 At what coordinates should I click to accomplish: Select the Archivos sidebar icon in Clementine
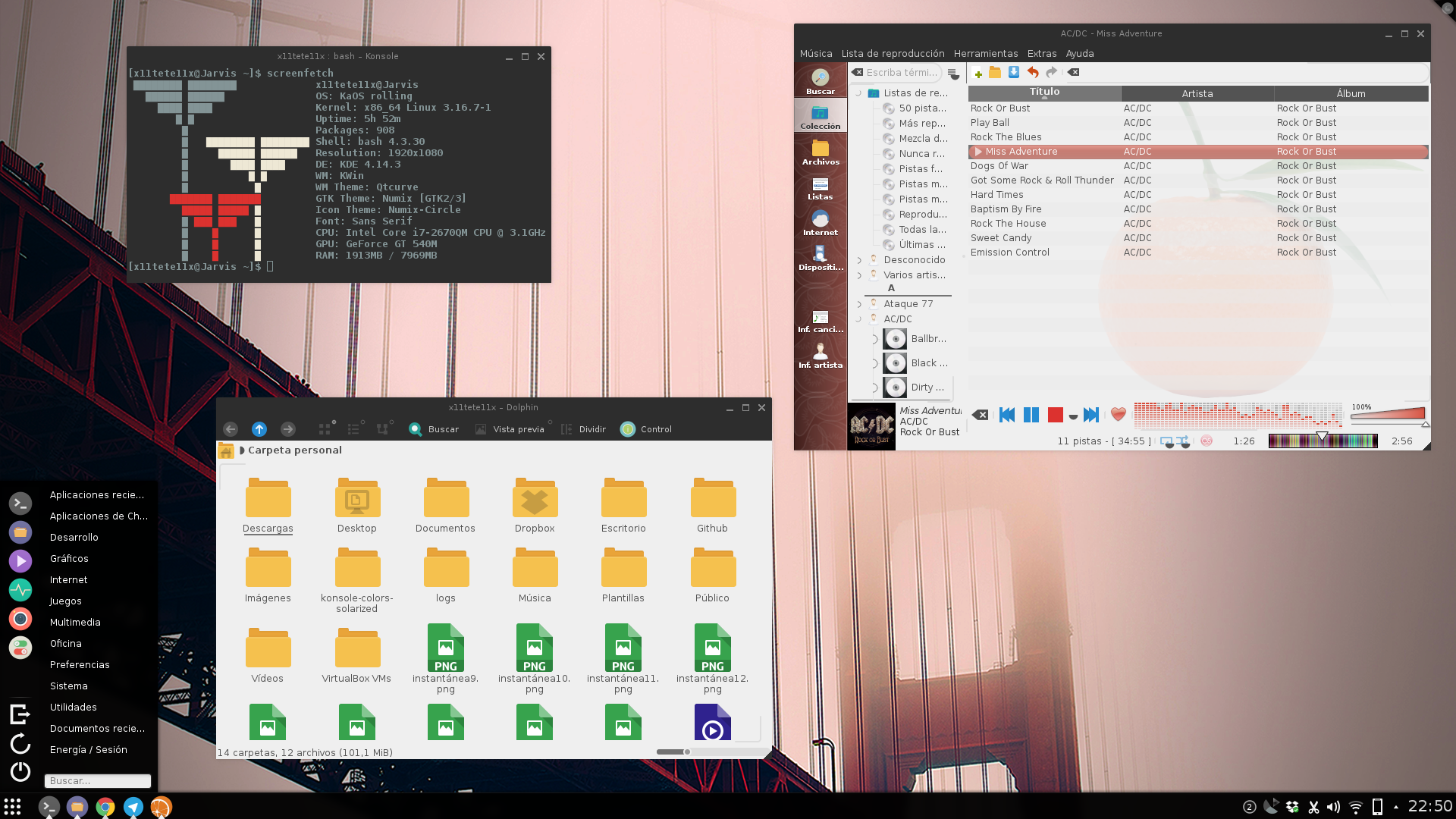click(821, 152)
